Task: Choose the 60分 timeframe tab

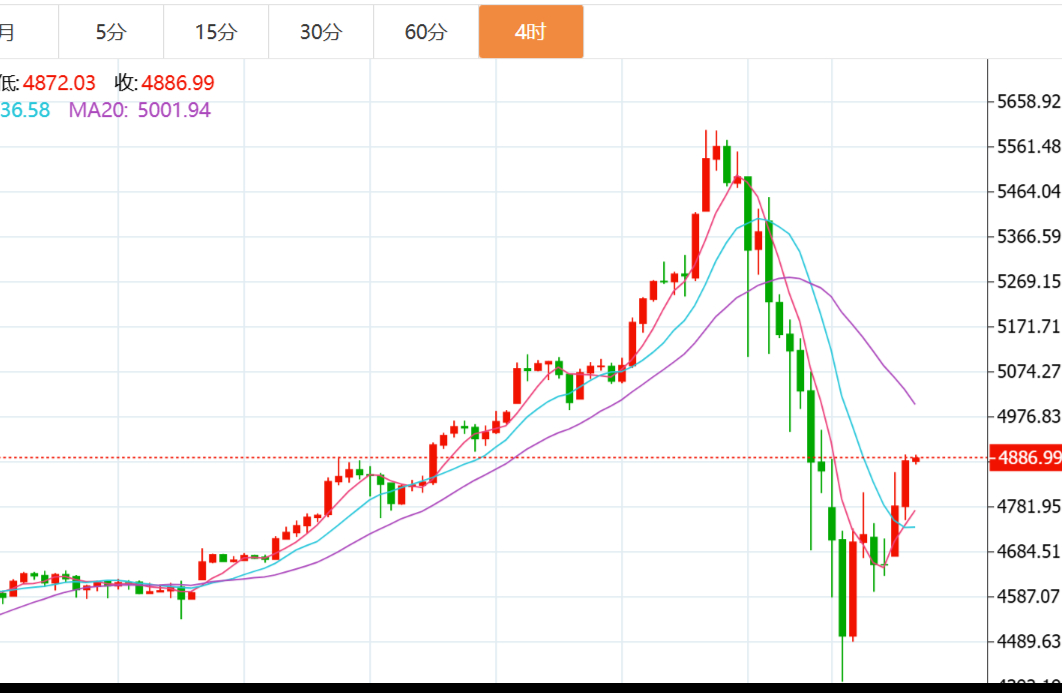Action: tap(426, 32)
